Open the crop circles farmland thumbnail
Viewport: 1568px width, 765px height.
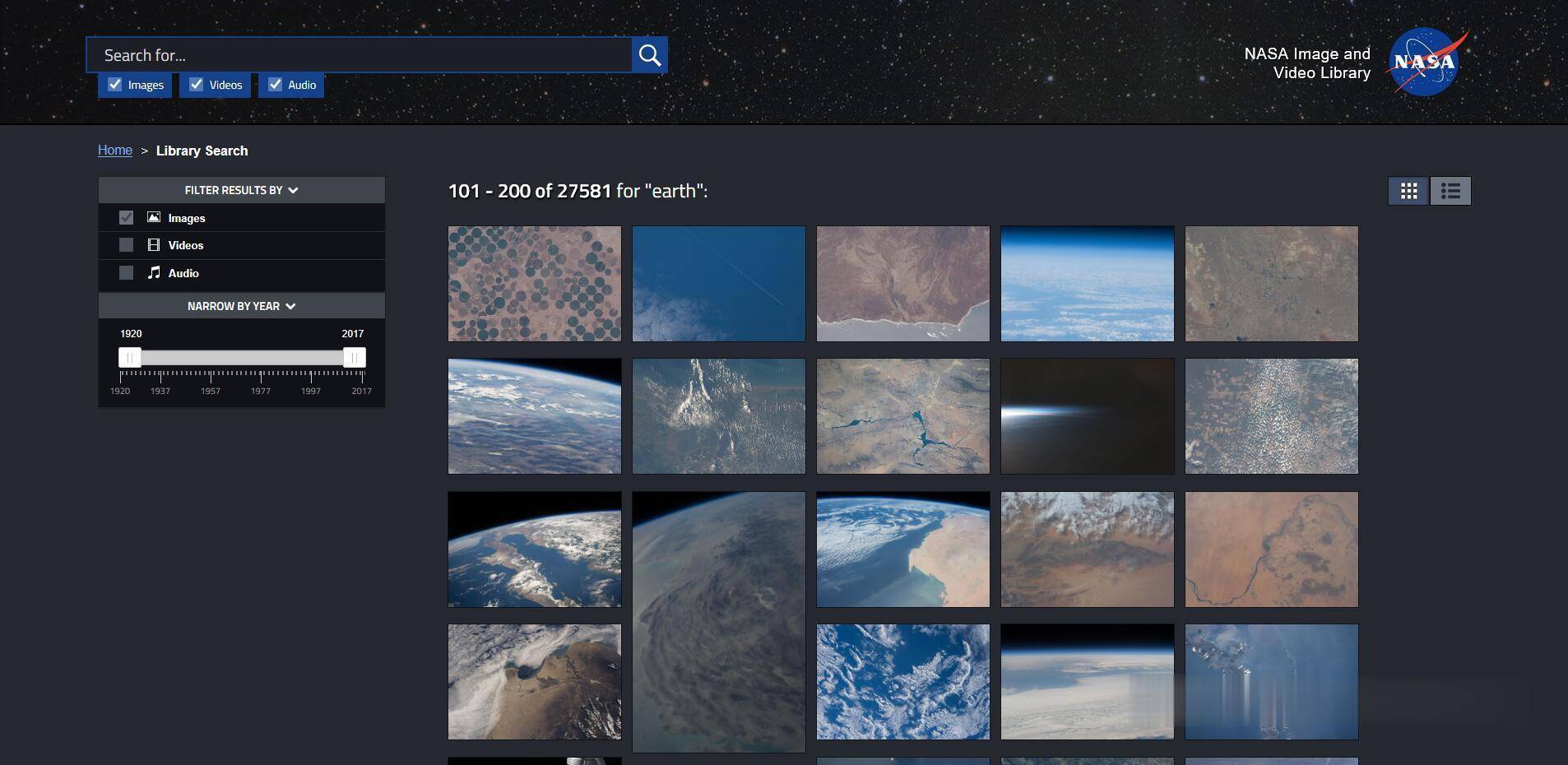point(534,284)
